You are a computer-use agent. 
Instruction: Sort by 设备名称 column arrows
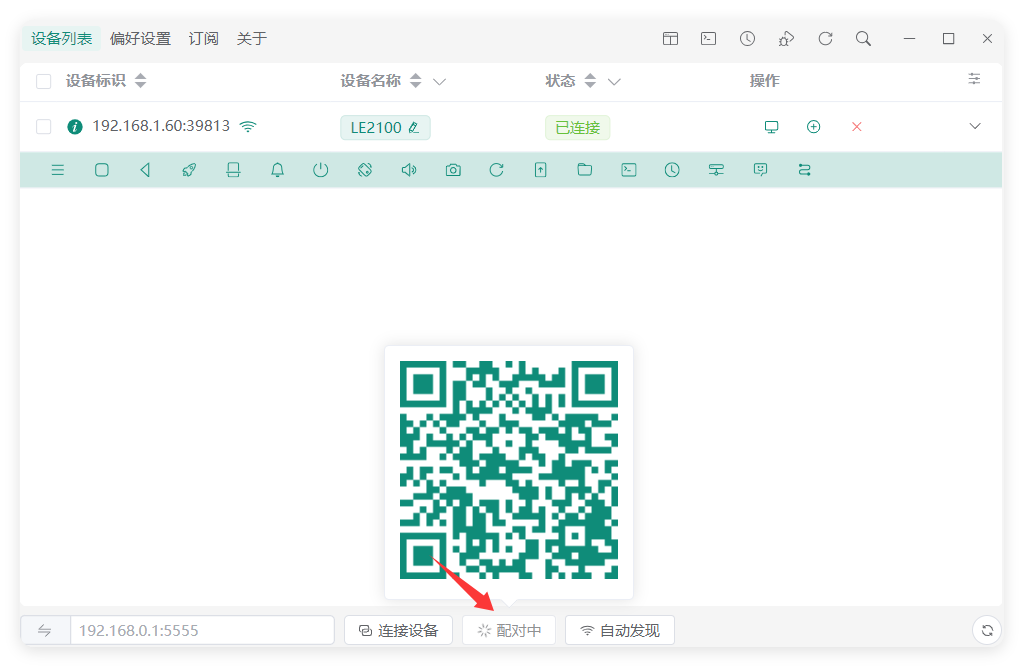(416, 81)
